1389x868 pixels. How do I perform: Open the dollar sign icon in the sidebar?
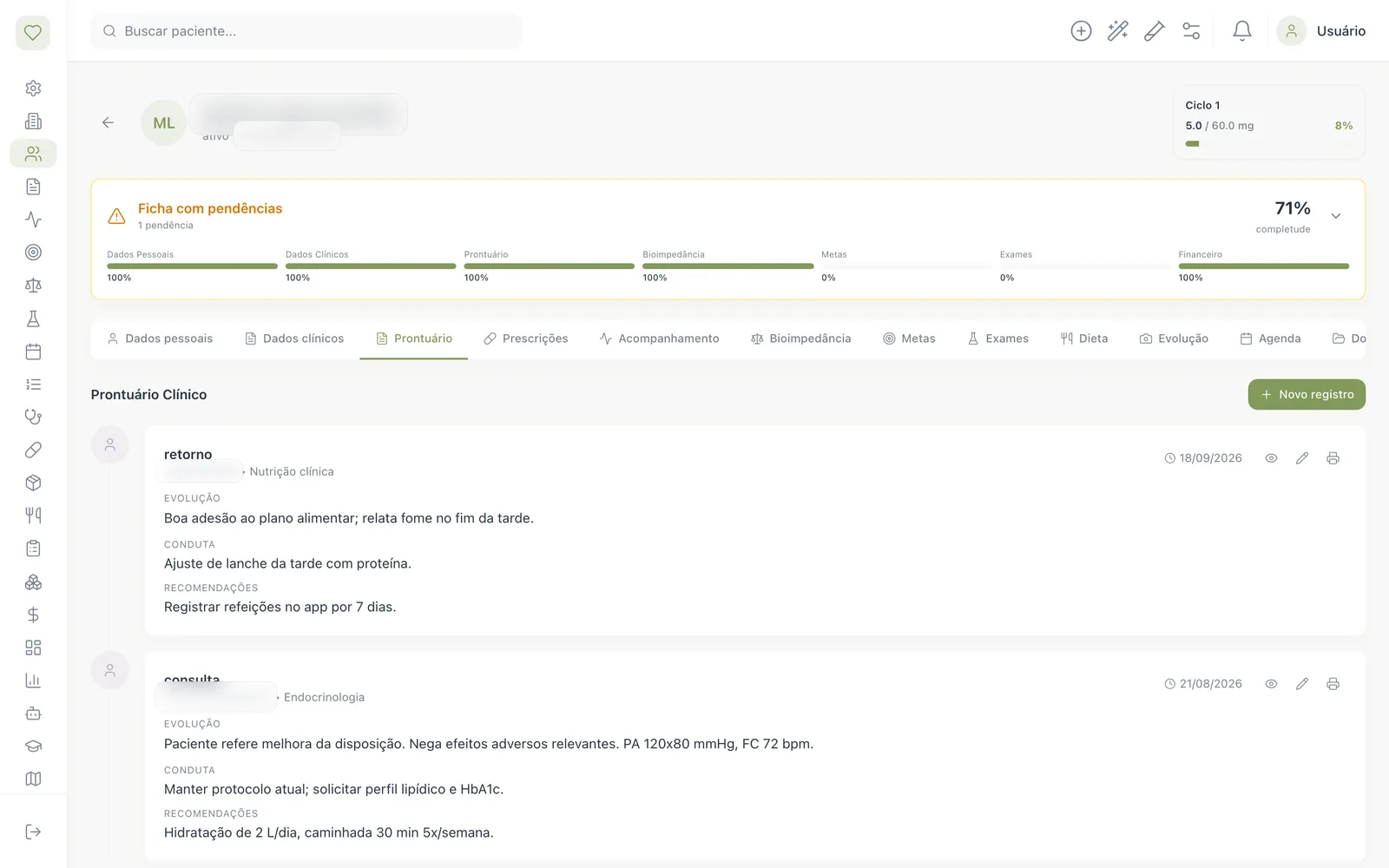[x=33, y=615]
